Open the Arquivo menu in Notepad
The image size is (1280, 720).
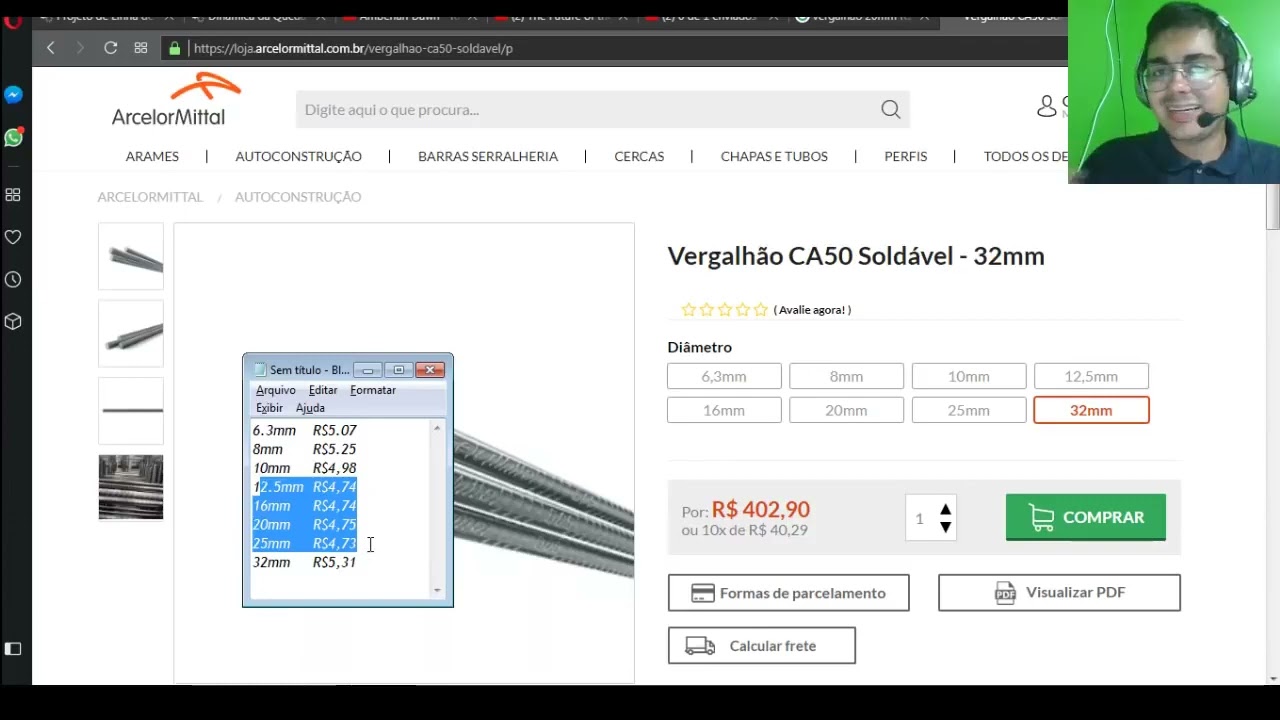coord(275,390)
